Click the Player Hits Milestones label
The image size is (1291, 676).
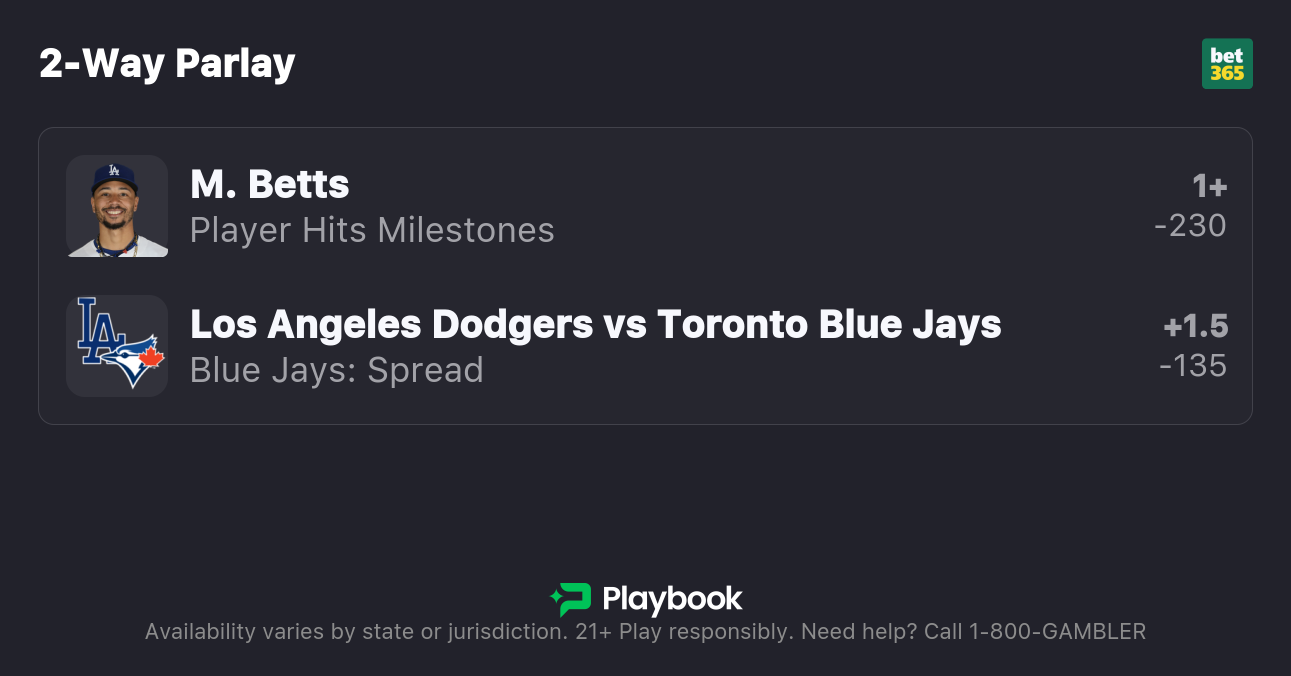point(372,231)
